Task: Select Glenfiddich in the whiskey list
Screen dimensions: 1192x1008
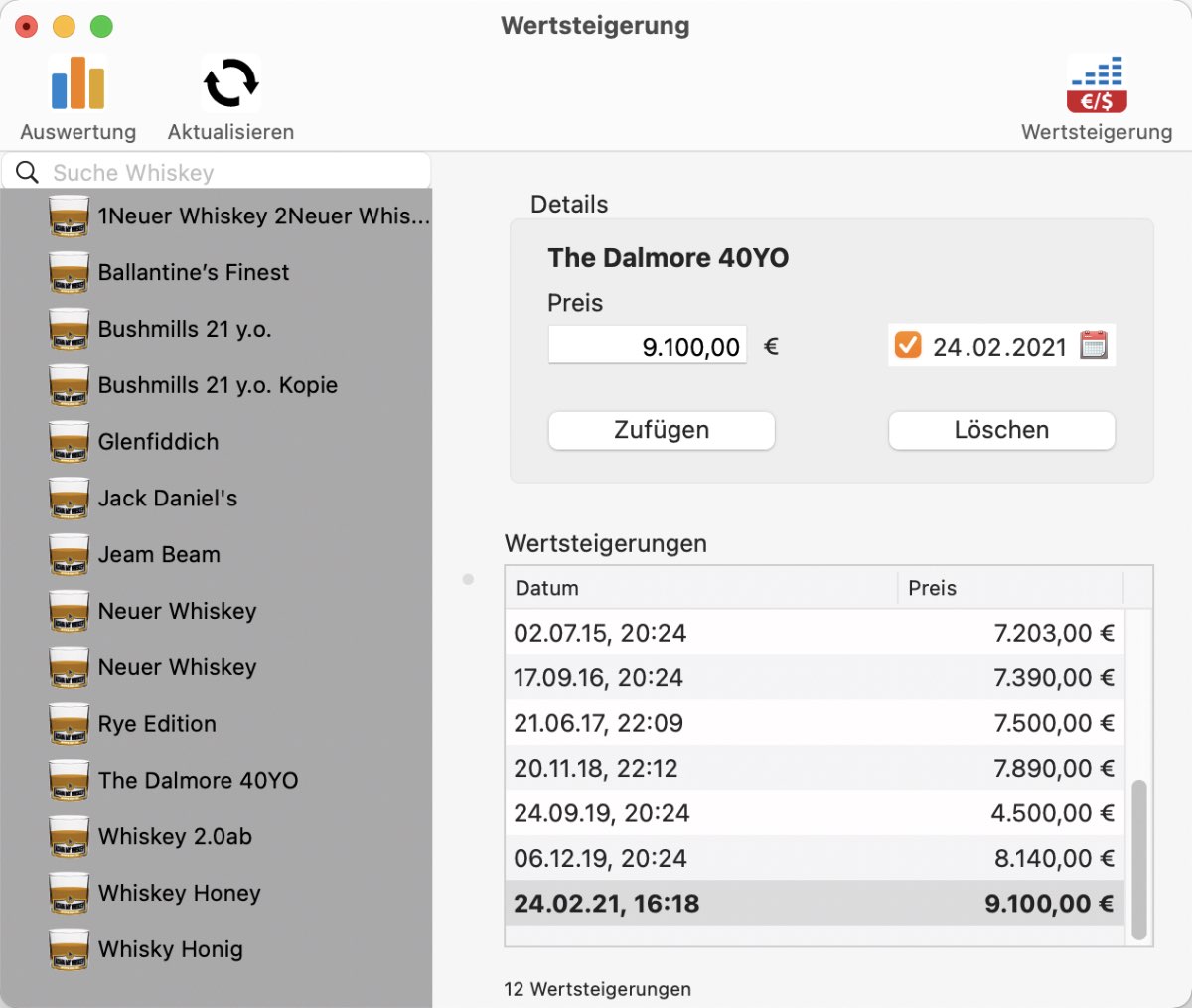Action: [217, 442]
